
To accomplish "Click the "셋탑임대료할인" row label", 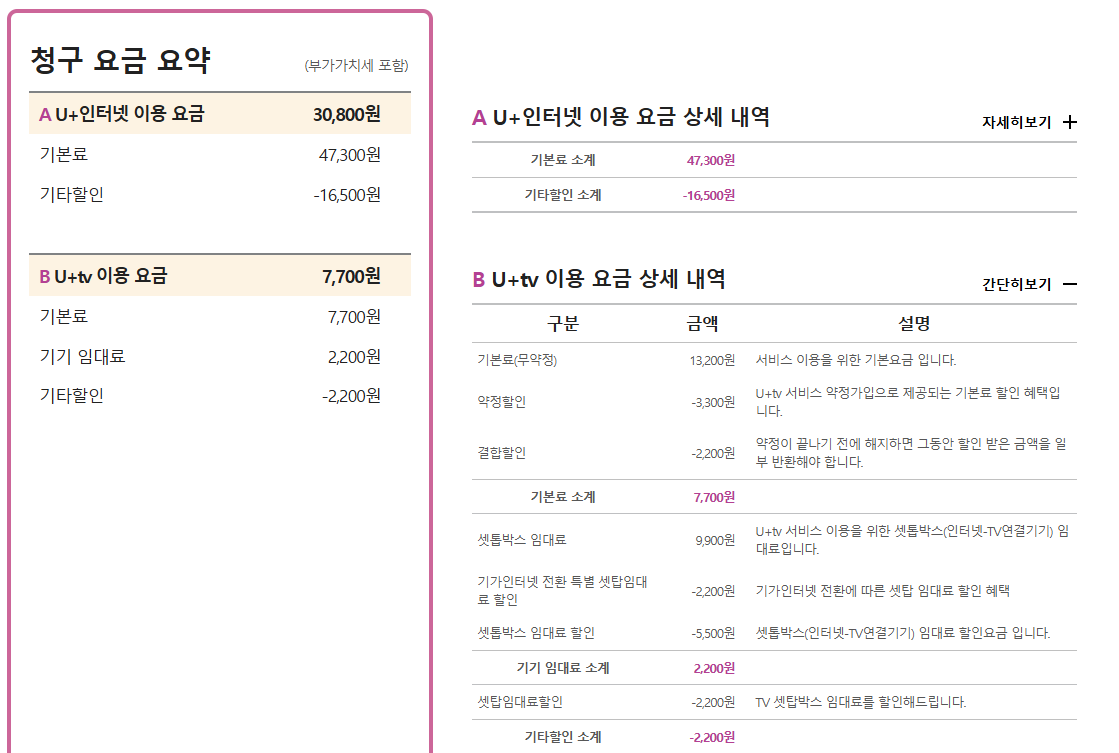I will coord(520,702).
